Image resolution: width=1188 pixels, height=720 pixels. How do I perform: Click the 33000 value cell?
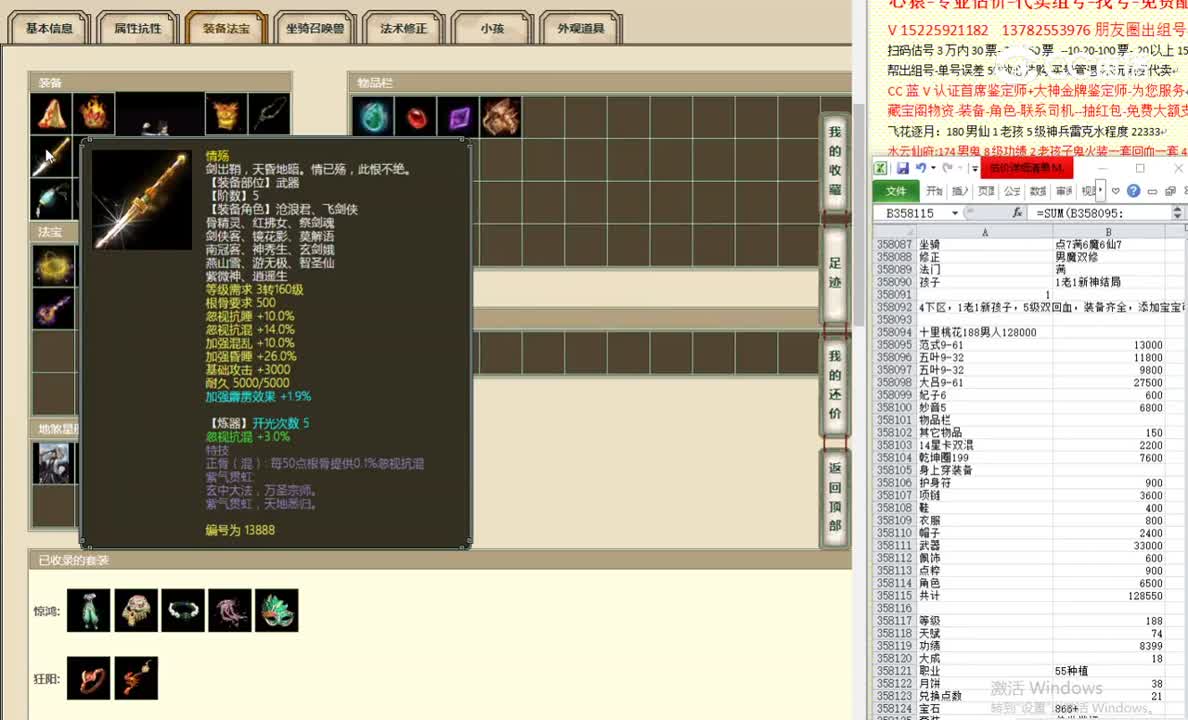(x=1108, y=546)
